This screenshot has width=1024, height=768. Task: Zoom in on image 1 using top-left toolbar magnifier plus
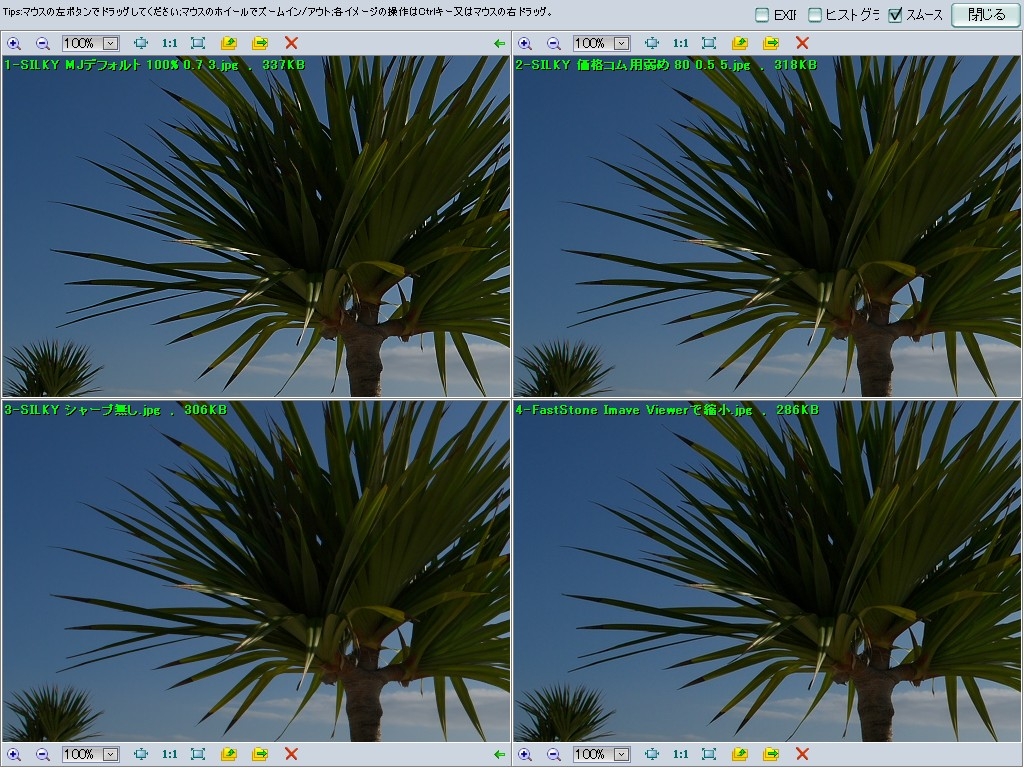(14, 44)
